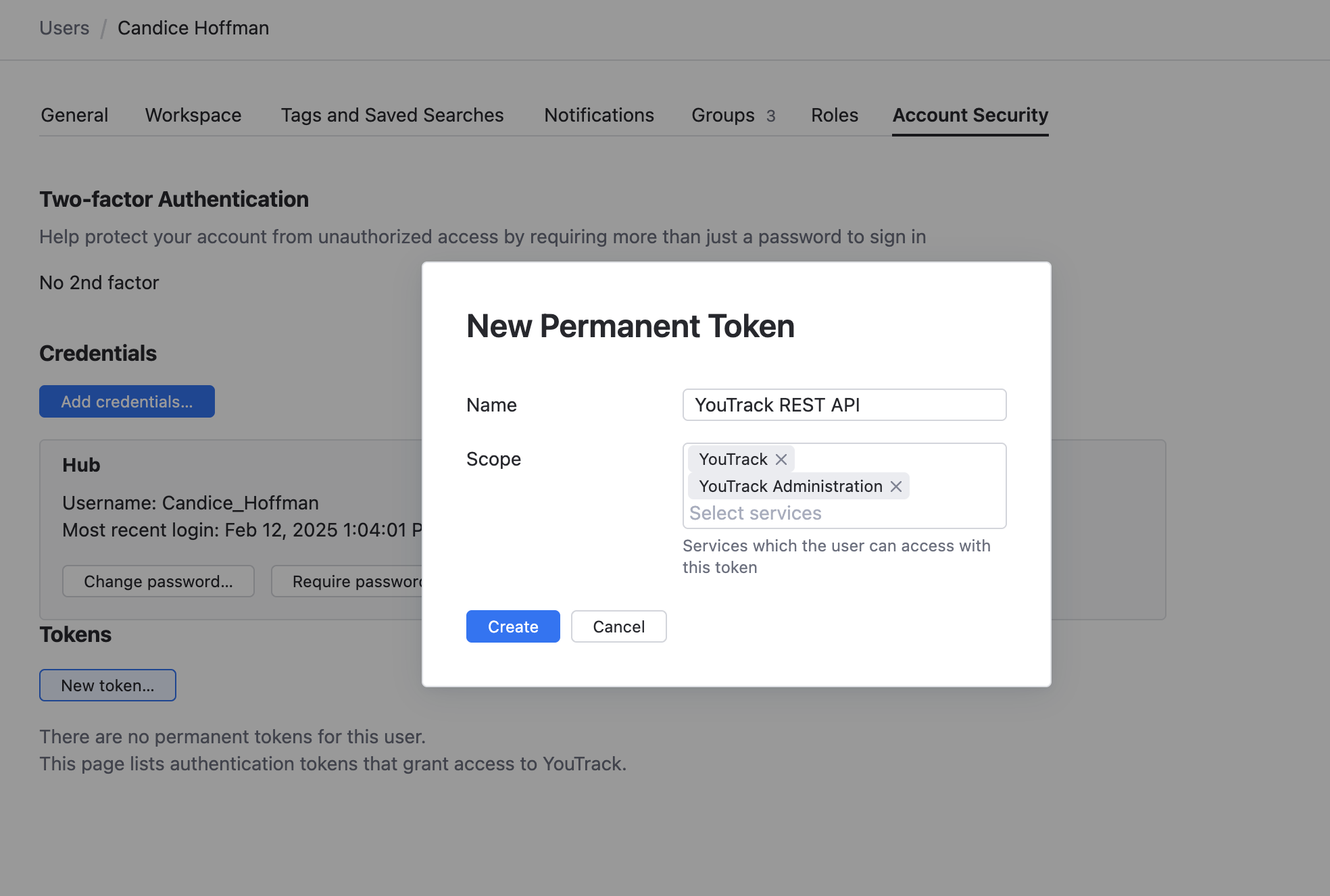Cancel the New Permanent Token dialog
The height and width of the screenshot is (896, 1330).
click(x=618, y=626)
